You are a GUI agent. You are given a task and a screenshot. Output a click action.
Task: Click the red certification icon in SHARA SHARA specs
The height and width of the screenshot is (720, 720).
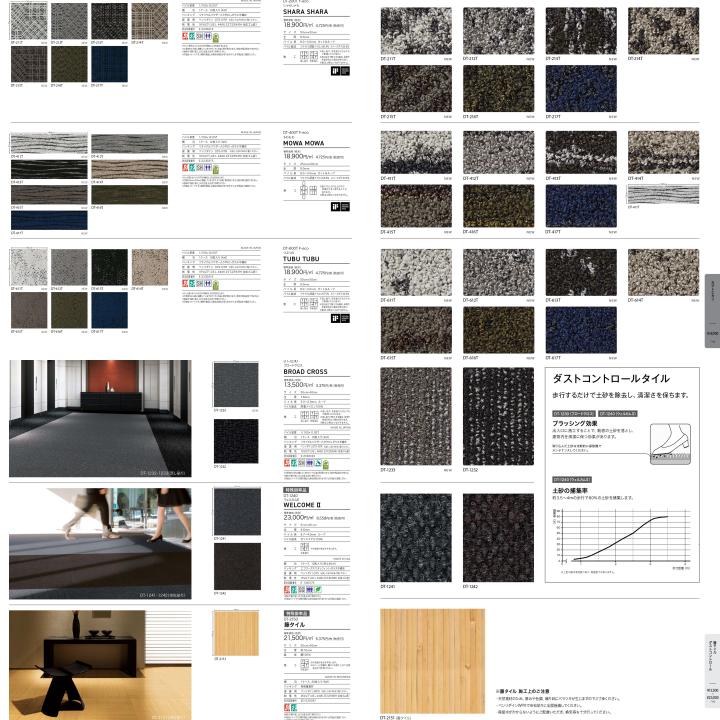click(x=185, y=37)
